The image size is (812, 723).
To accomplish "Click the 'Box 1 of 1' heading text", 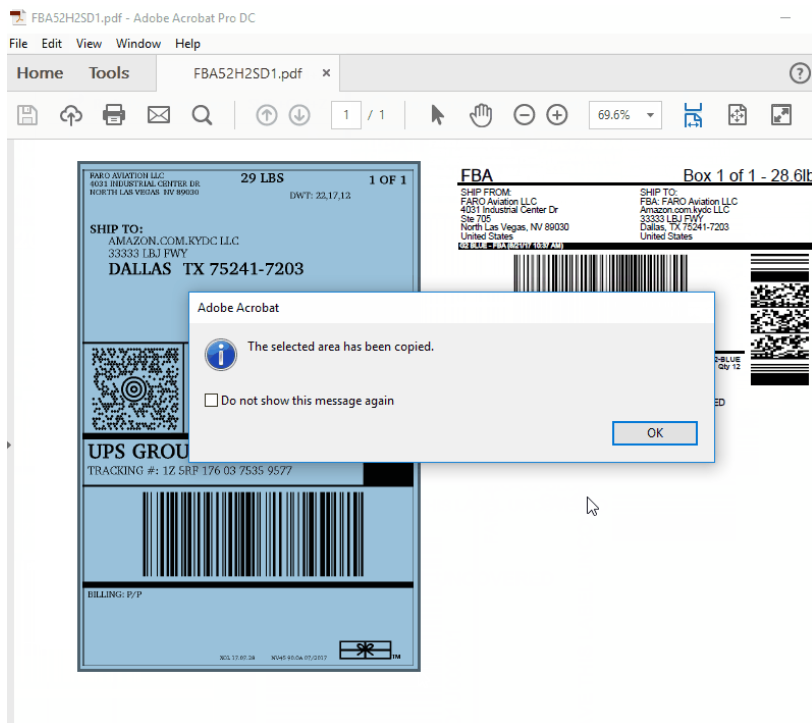I will (x=719, y=176).
